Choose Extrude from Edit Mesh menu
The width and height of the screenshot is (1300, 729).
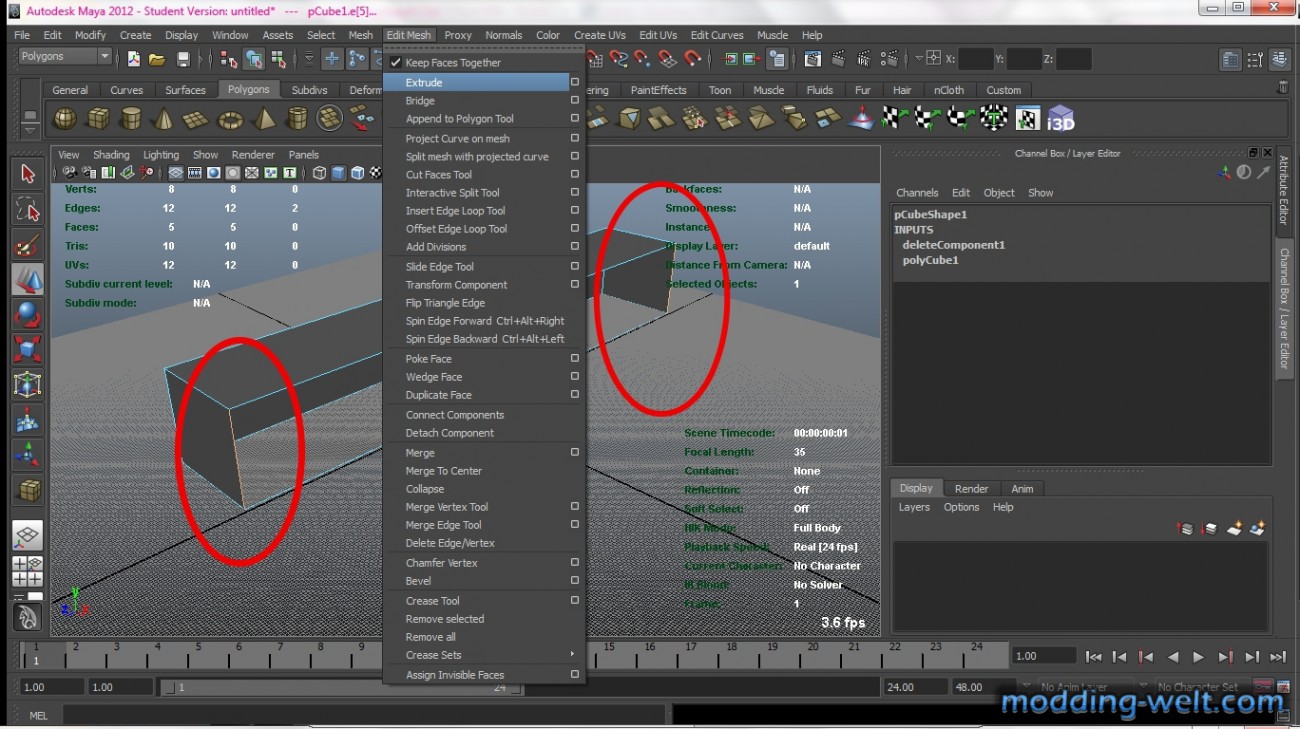tap(476, 82)
